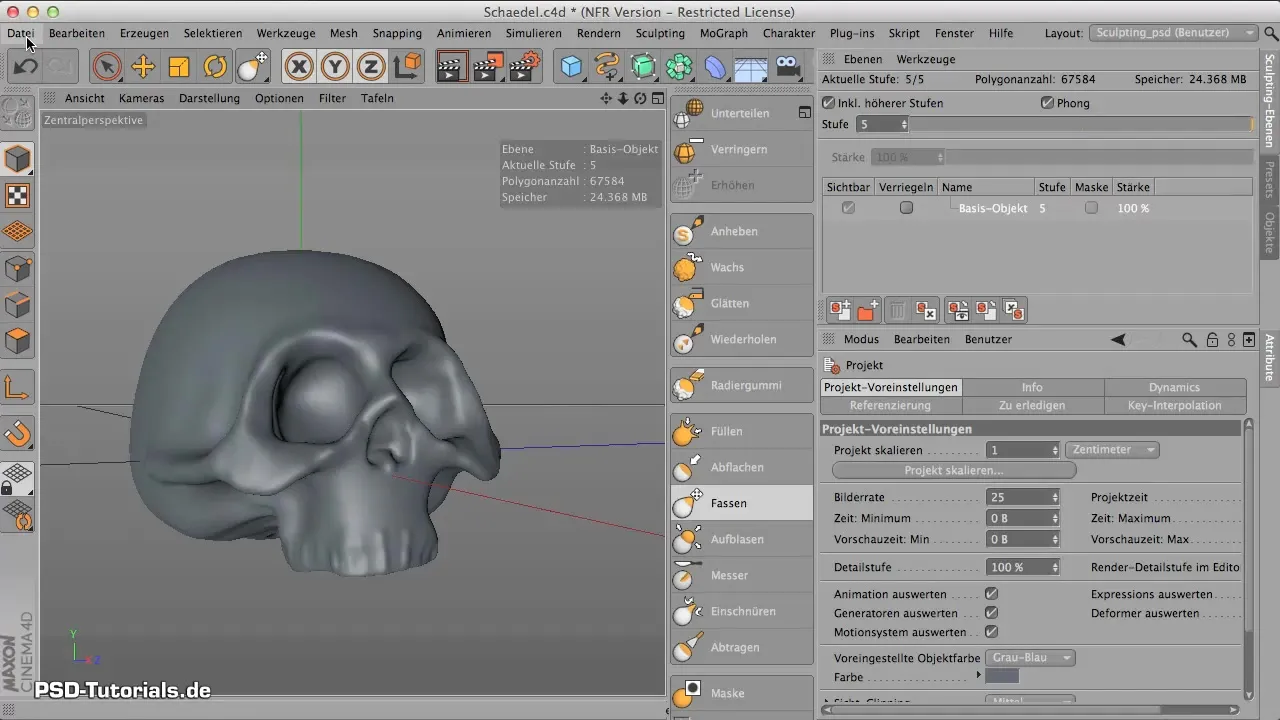The width and height of the screenshot is (1280, 720).
Task: Open the viewport Kameras menu
Action: [x=142, y=98]
